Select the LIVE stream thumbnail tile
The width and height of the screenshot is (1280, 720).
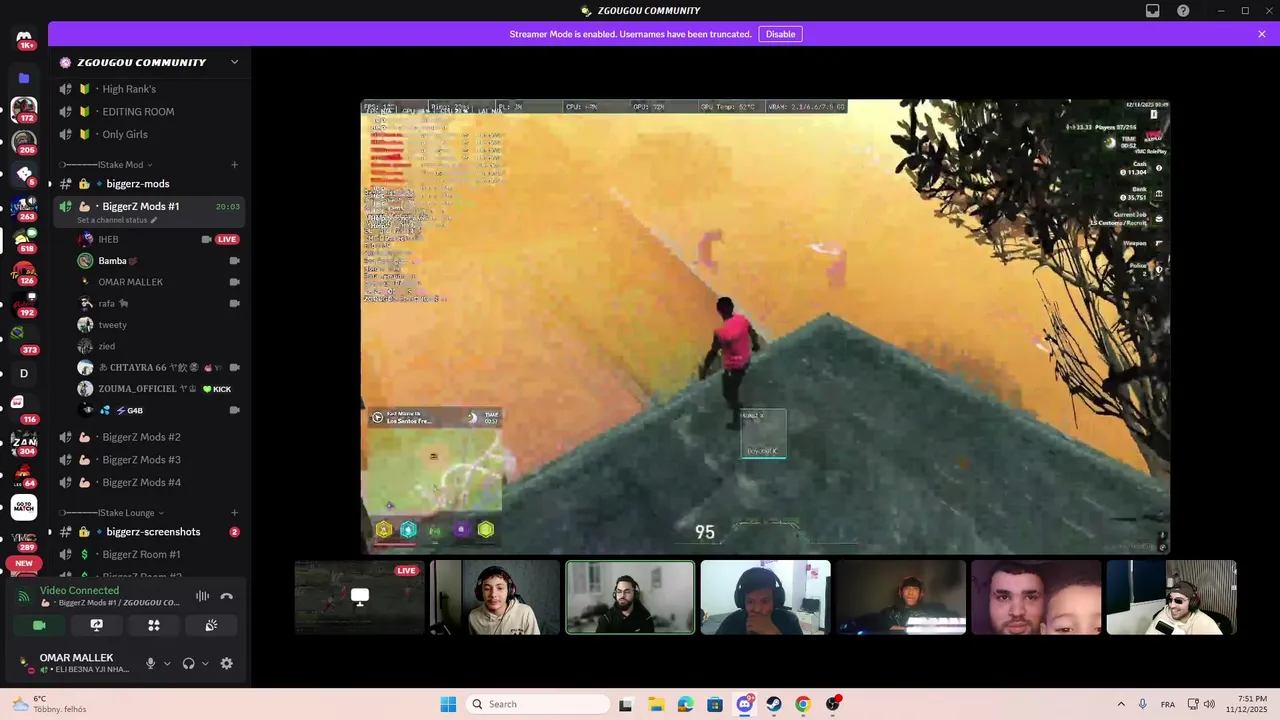tap(360, 597)
